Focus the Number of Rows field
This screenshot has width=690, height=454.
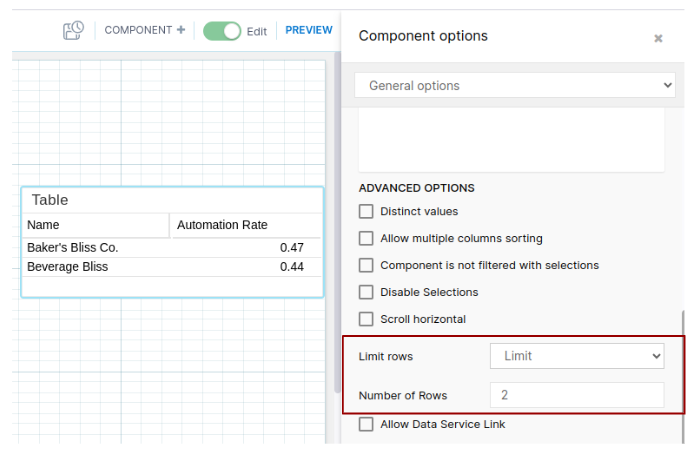click(x=577, y=395)
